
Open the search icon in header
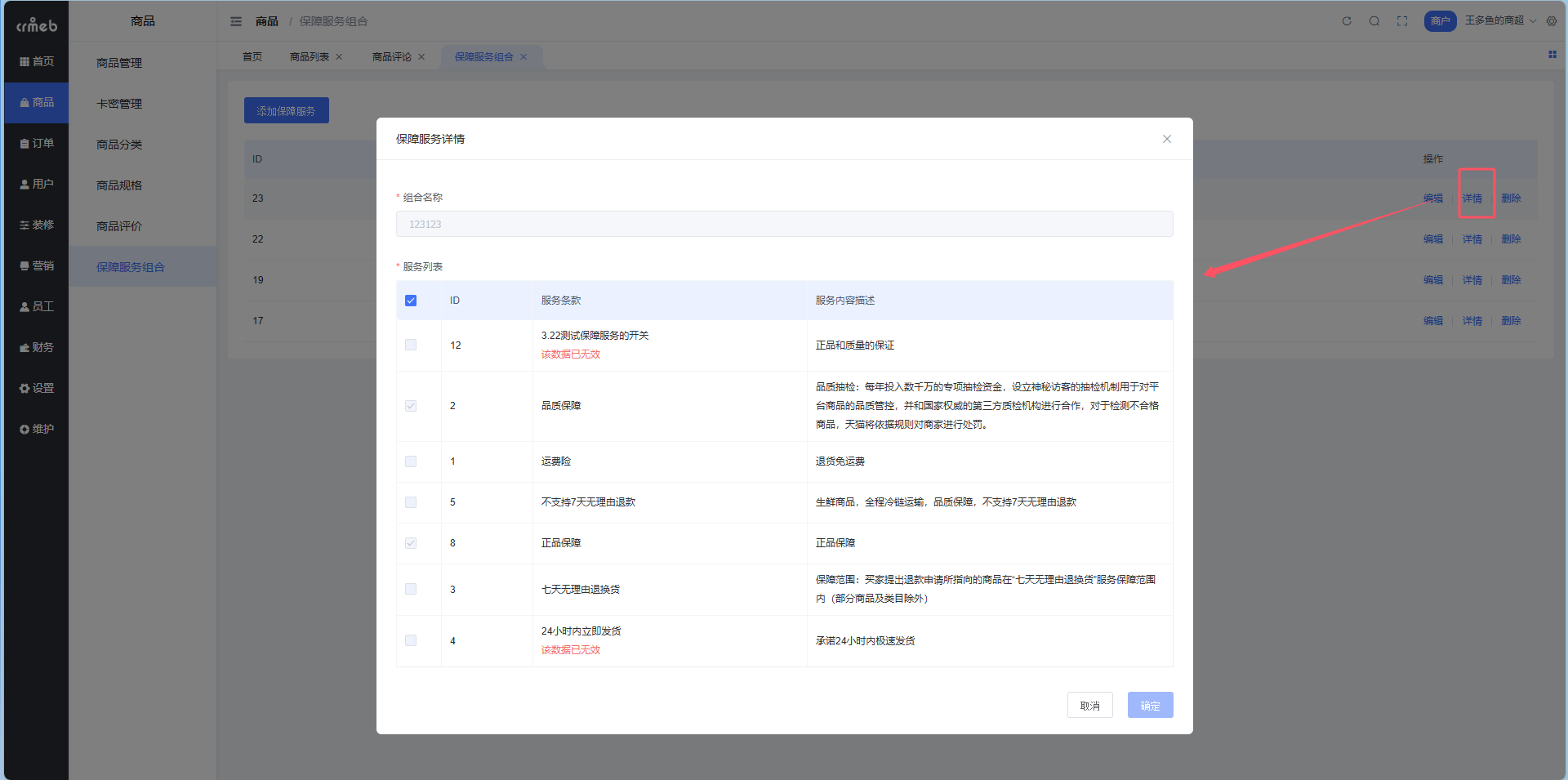(1374, 21)
